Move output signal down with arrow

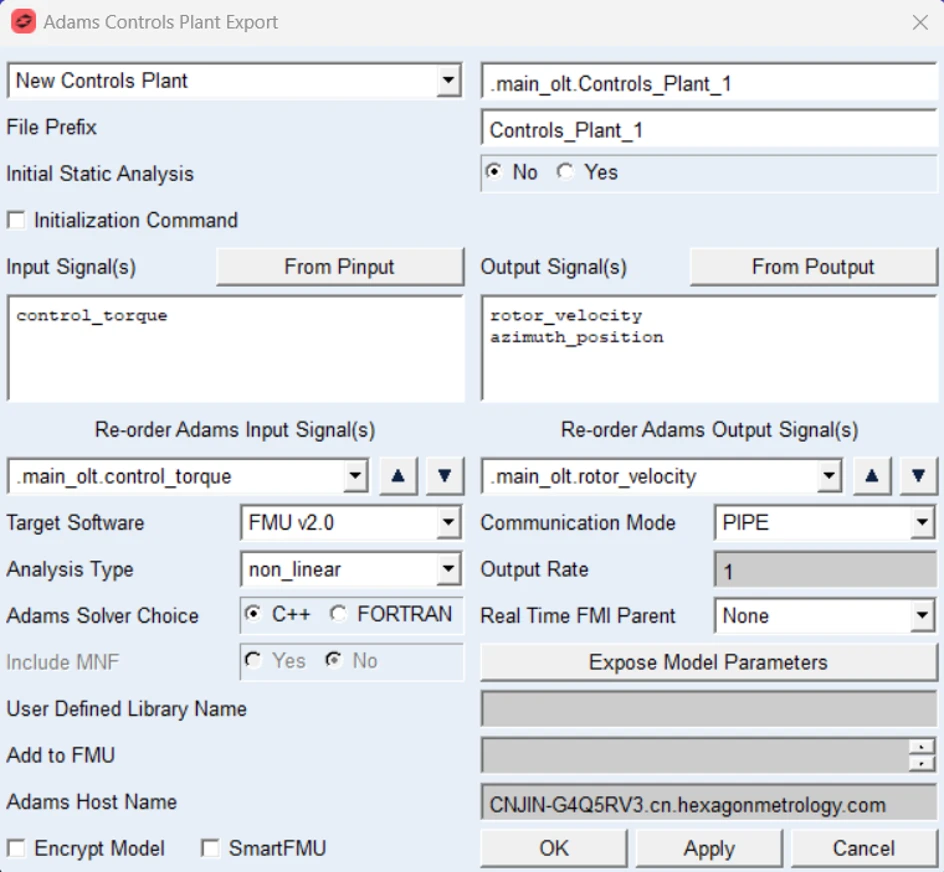tap(918, 477)
